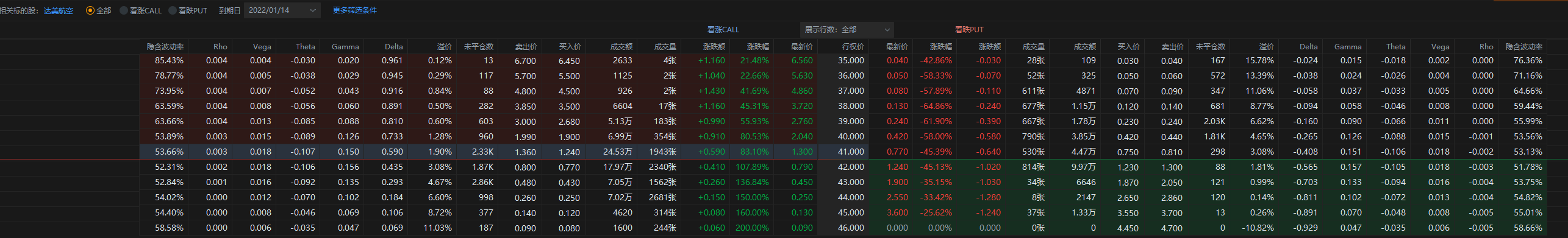Sort by call-side Rho column header
The height and width of the screenshot is (238, 1568).
click(220, 46)
